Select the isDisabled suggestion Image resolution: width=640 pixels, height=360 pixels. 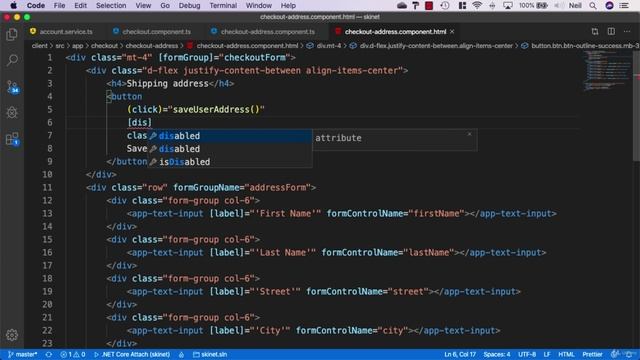click(230, 162)
